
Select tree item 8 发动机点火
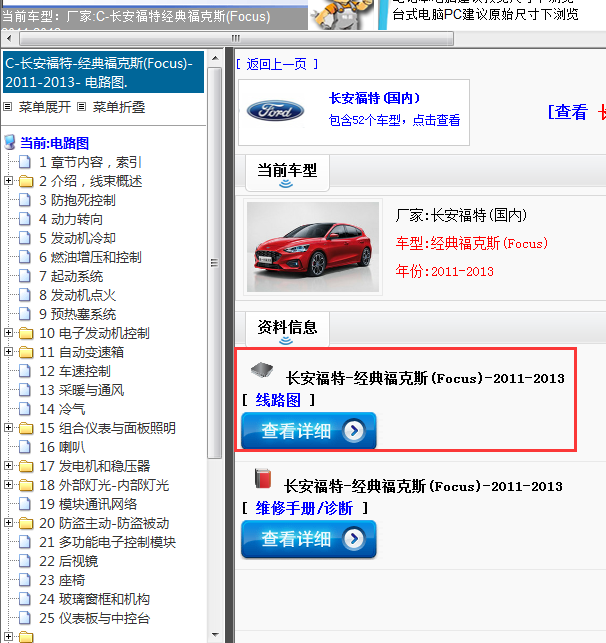tap(77, 295)
